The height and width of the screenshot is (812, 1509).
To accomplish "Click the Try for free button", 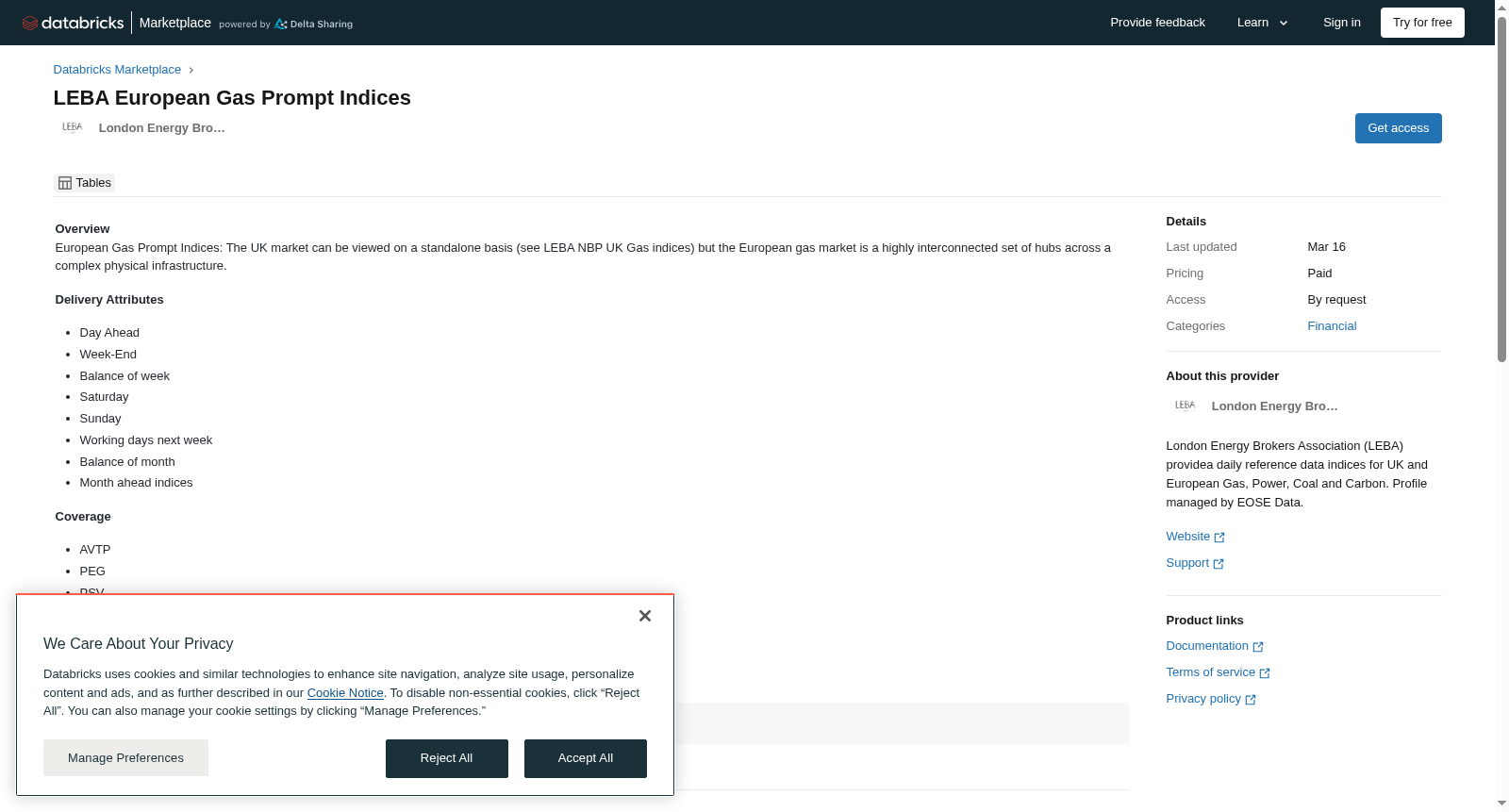I will [1422, 23].
